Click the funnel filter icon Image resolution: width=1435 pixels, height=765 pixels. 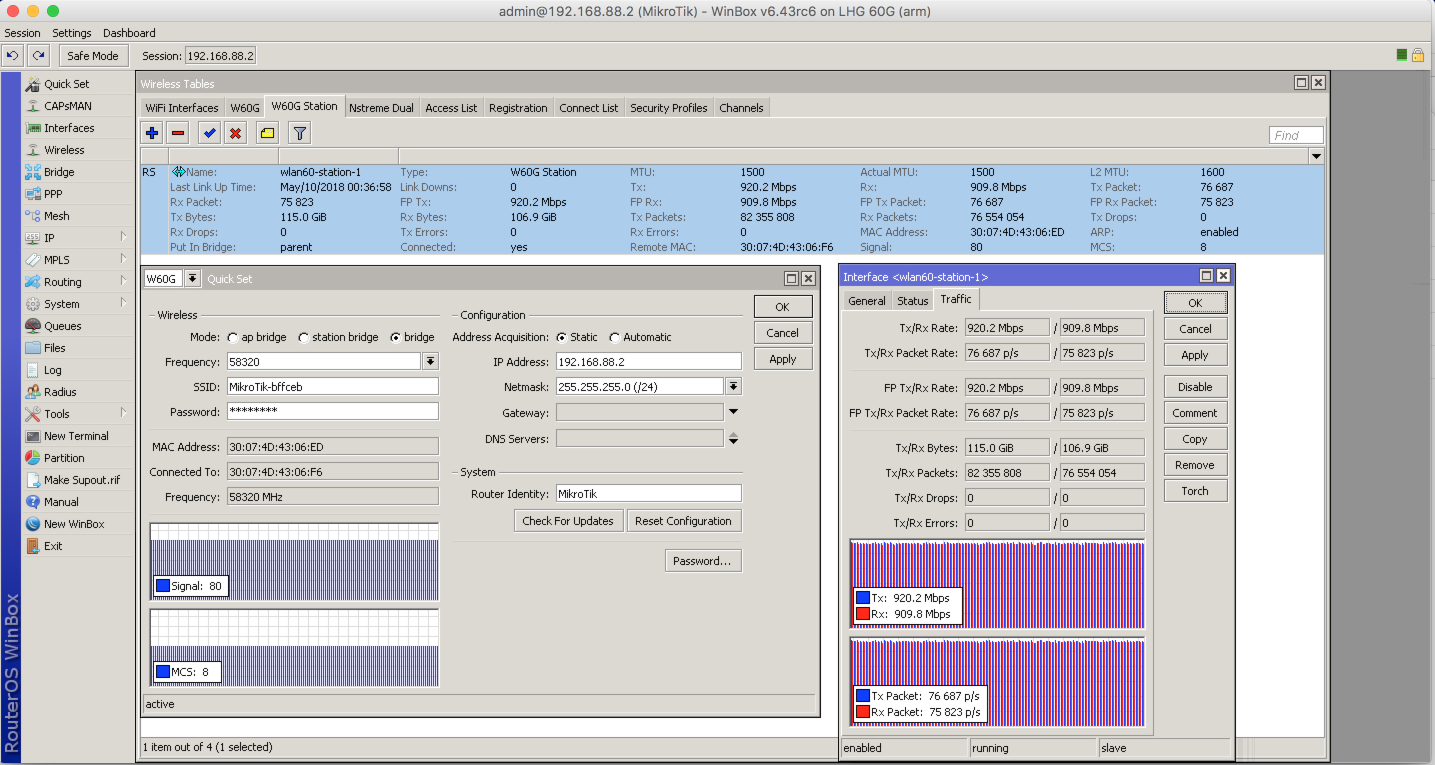299,133
